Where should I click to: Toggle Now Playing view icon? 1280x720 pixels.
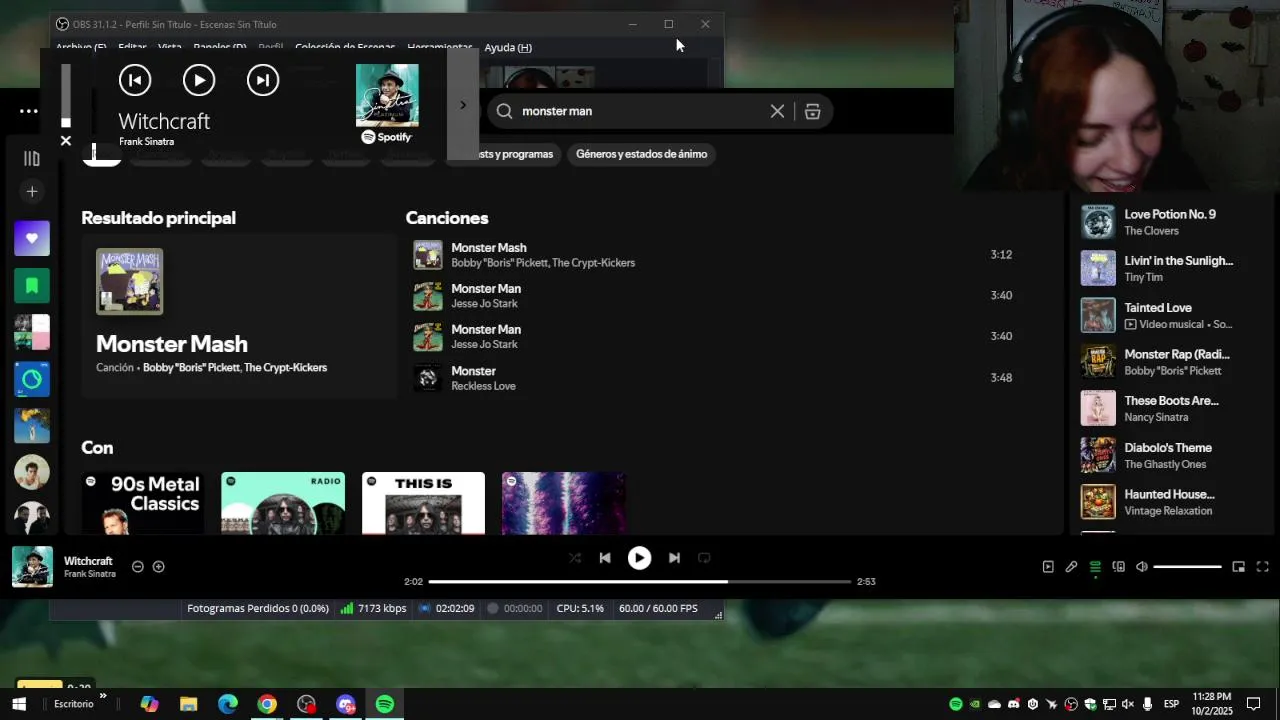click(x=1048, y=567)
